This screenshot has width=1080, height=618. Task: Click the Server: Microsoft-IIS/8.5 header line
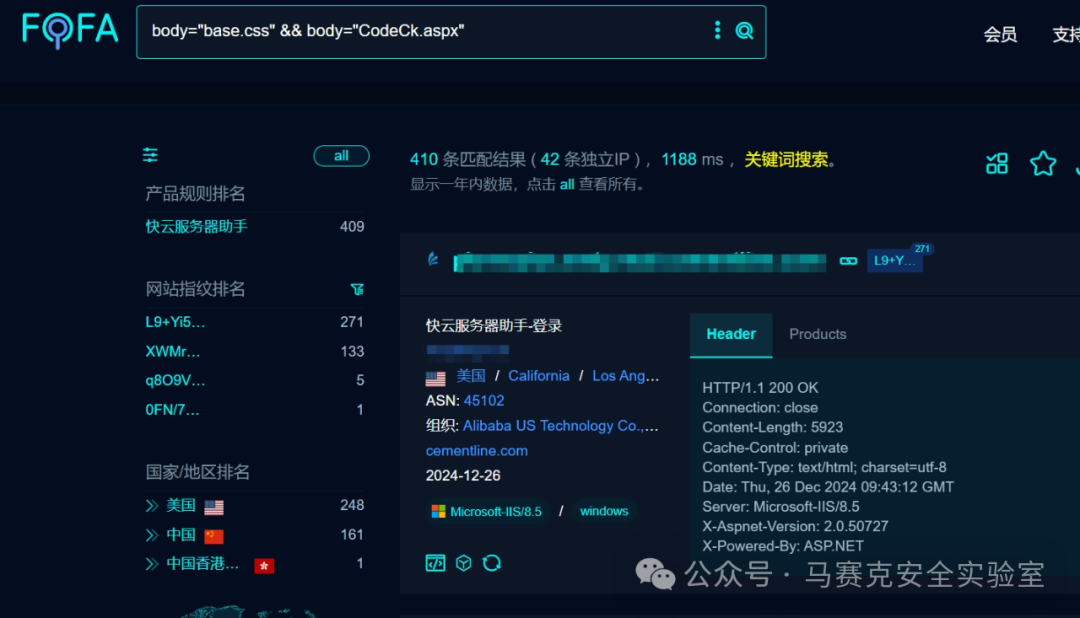[x=780, y=507]
